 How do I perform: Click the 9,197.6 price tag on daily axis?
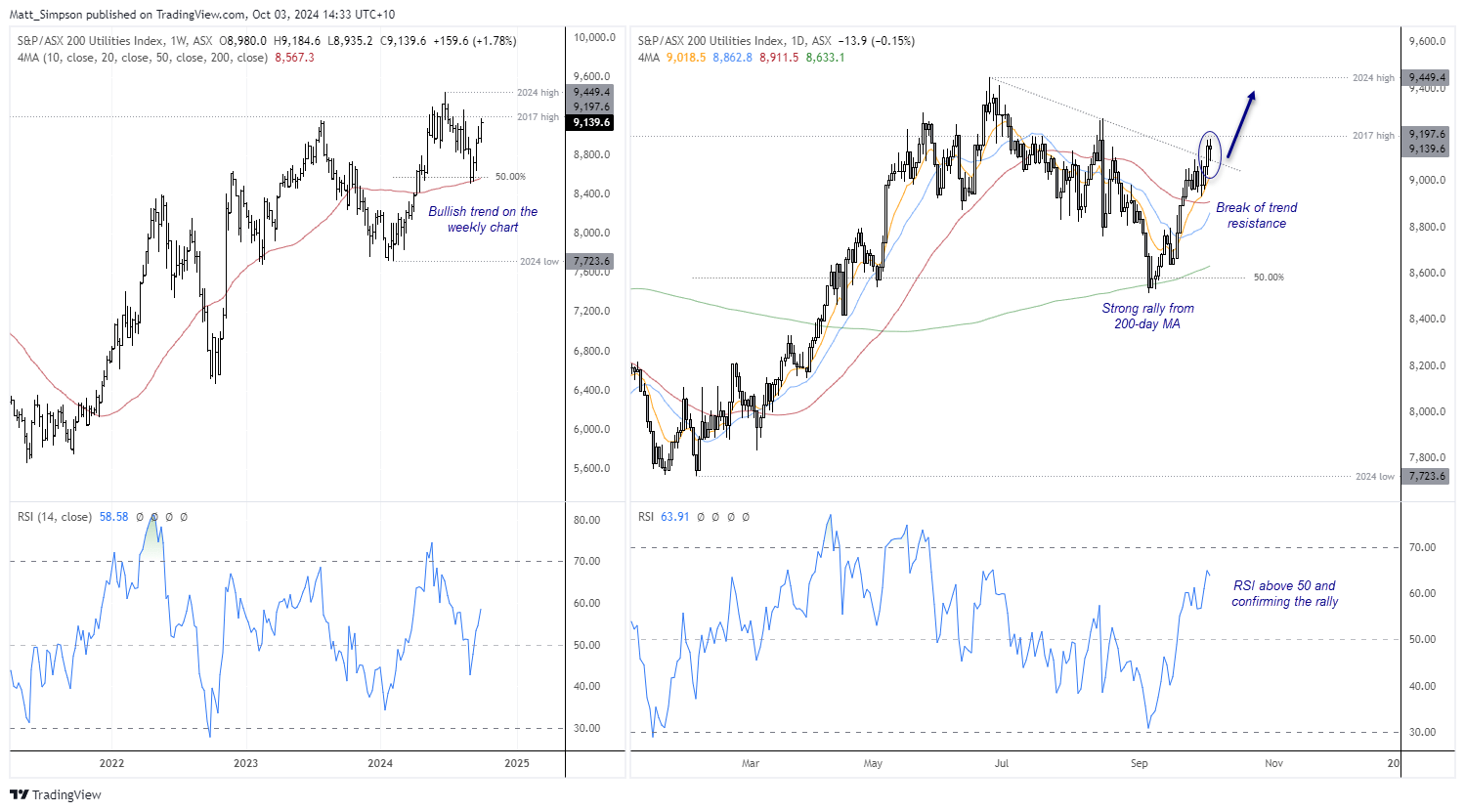click(1428, 134)
